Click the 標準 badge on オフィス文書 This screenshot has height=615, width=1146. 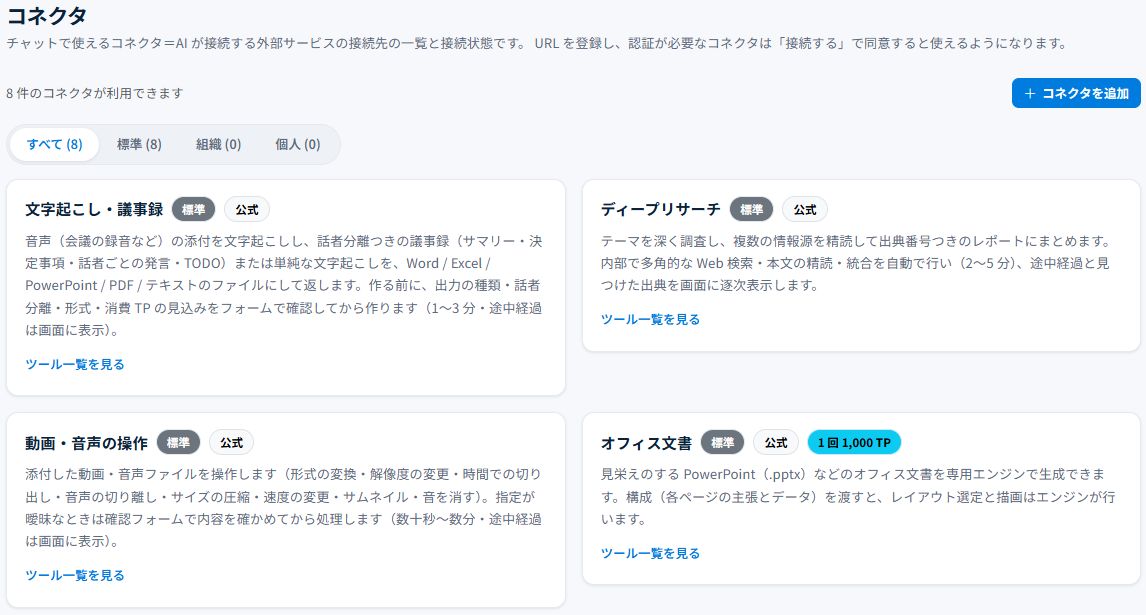(722, 442)
